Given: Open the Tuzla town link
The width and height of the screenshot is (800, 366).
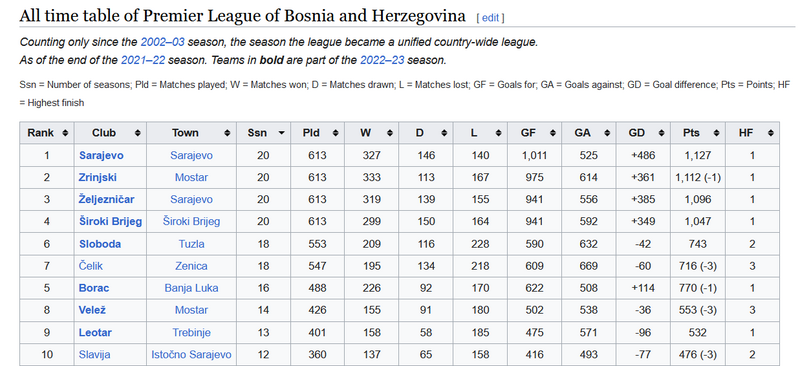Looking at the screenshot, I should point(191,244).
